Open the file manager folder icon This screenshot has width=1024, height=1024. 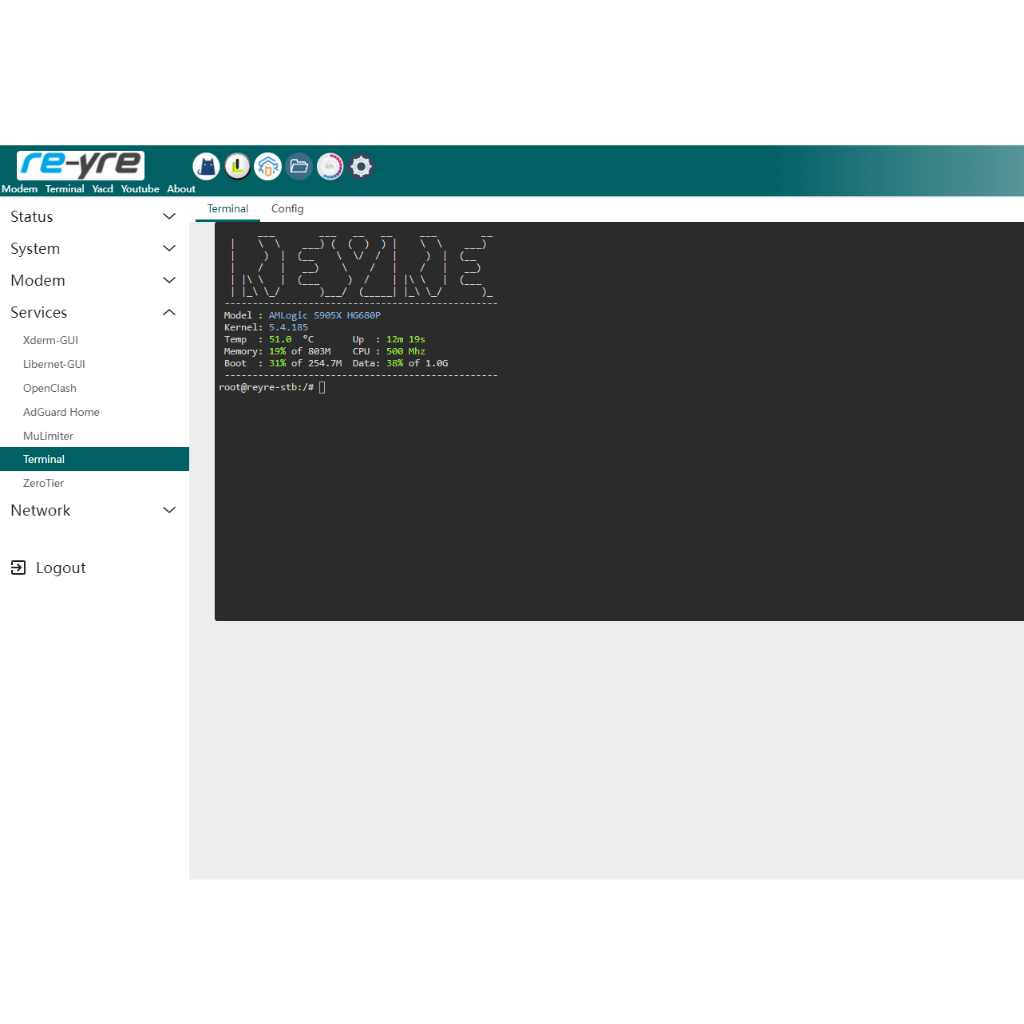[299, 167]
